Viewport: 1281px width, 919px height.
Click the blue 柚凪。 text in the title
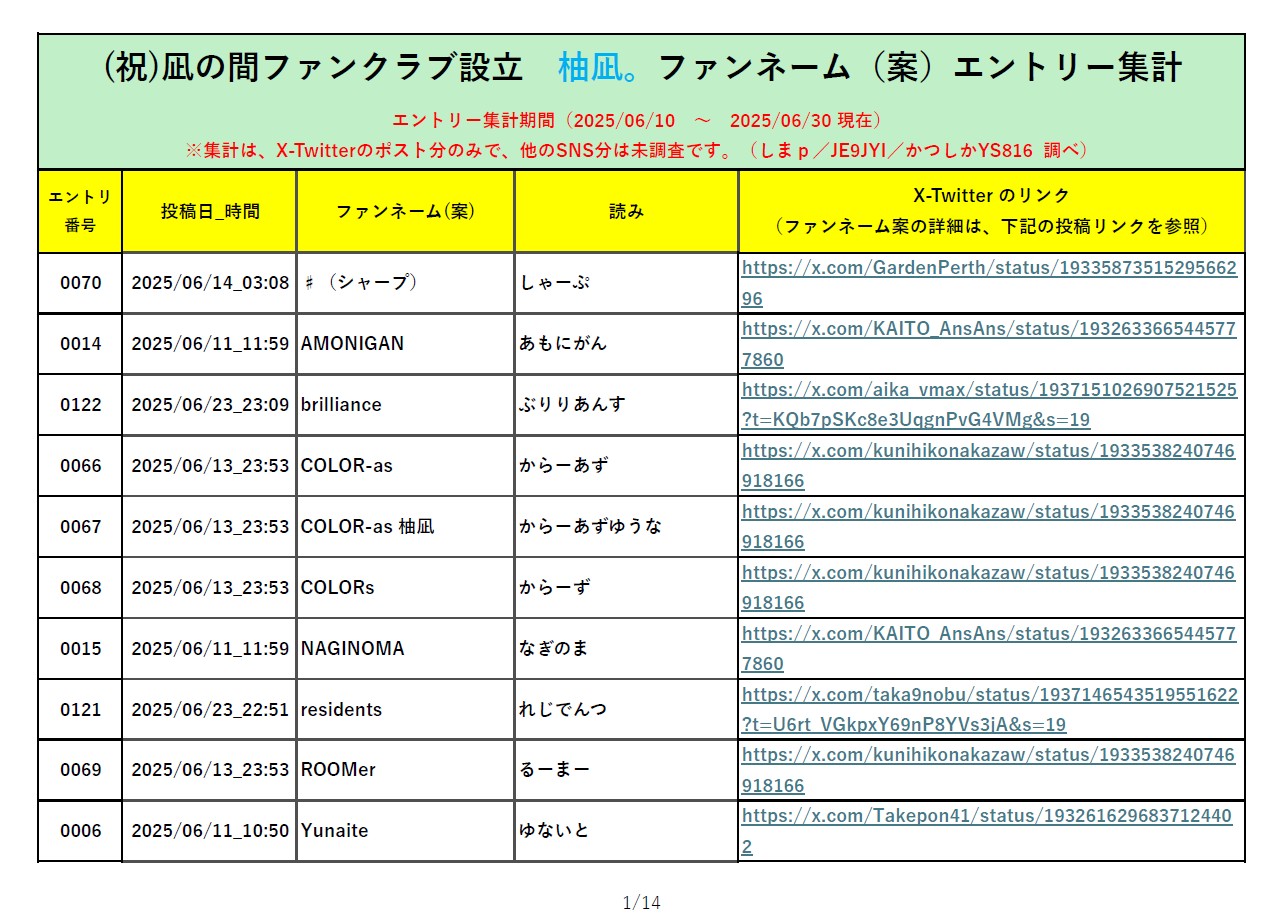[x=600, y=68]
